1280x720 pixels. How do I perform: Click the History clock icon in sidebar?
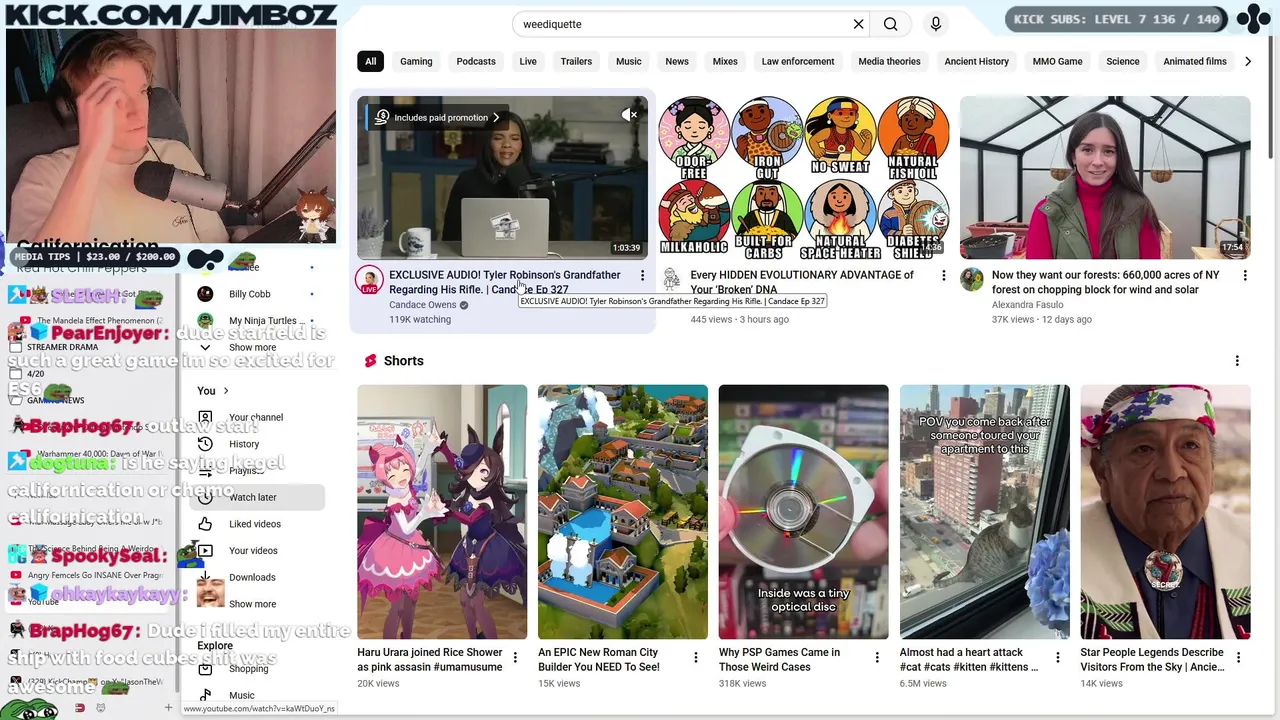tap(205, 444)
